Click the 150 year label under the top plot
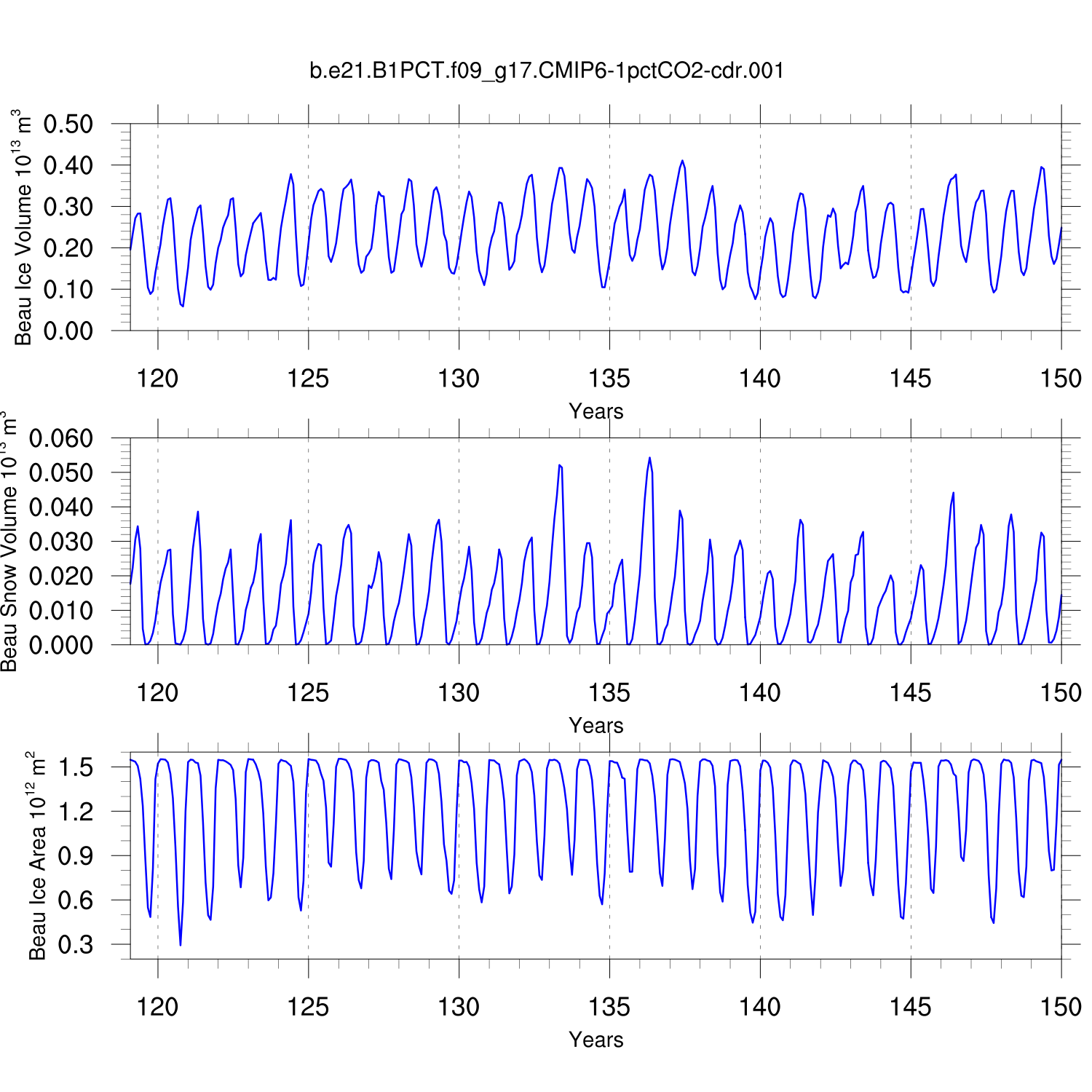Screen dimensions: 1092x1092 [x=1061, y=379]
